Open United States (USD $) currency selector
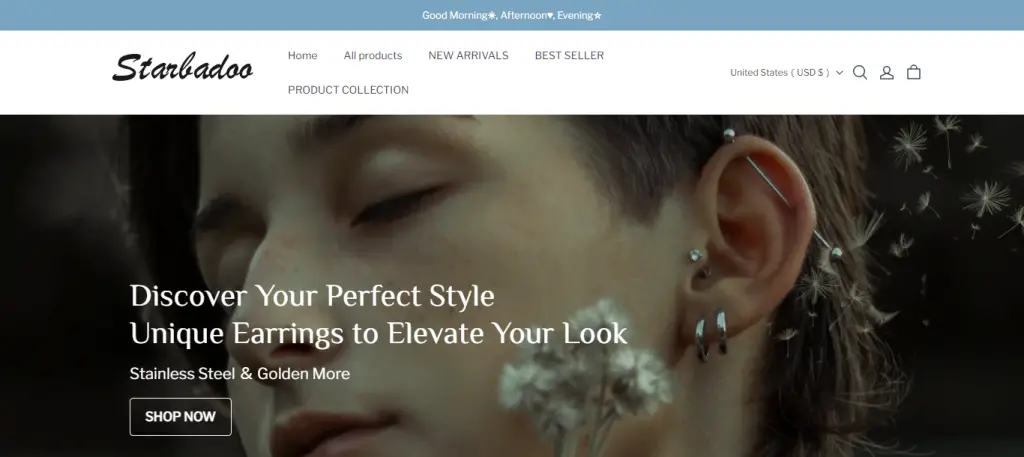 (786, 72)
